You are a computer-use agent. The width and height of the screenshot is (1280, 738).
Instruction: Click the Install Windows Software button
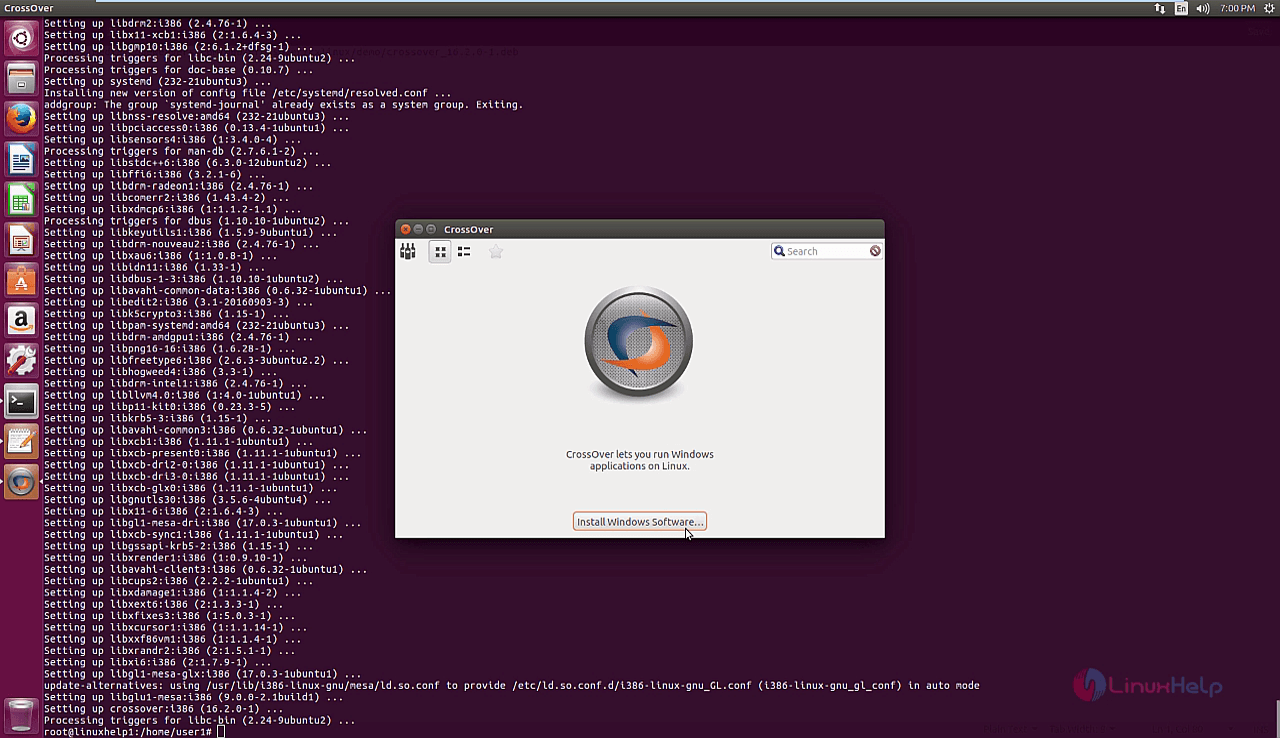[640, 522]
